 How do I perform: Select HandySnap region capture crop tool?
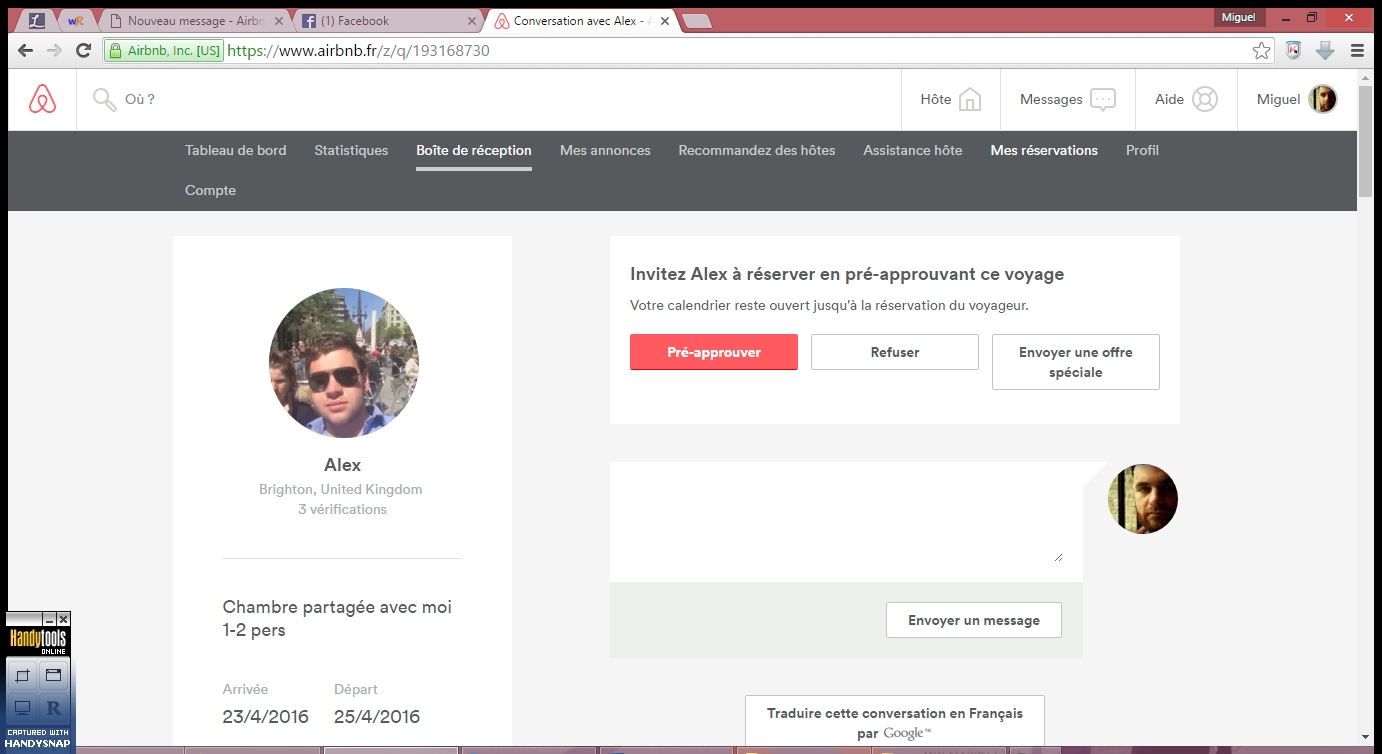(23, 676)
